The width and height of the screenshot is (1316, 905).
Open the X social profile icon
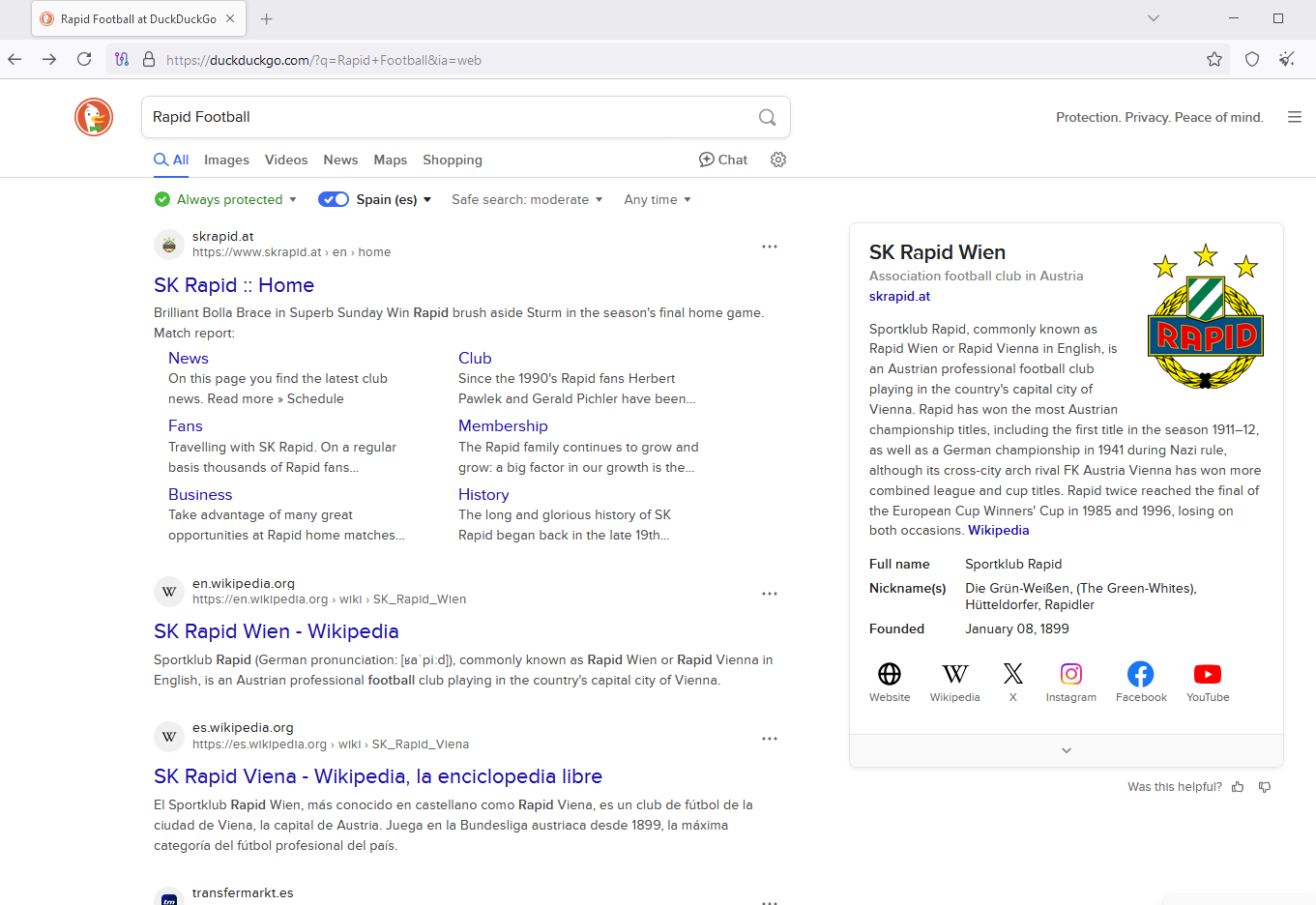(1013, 682)
